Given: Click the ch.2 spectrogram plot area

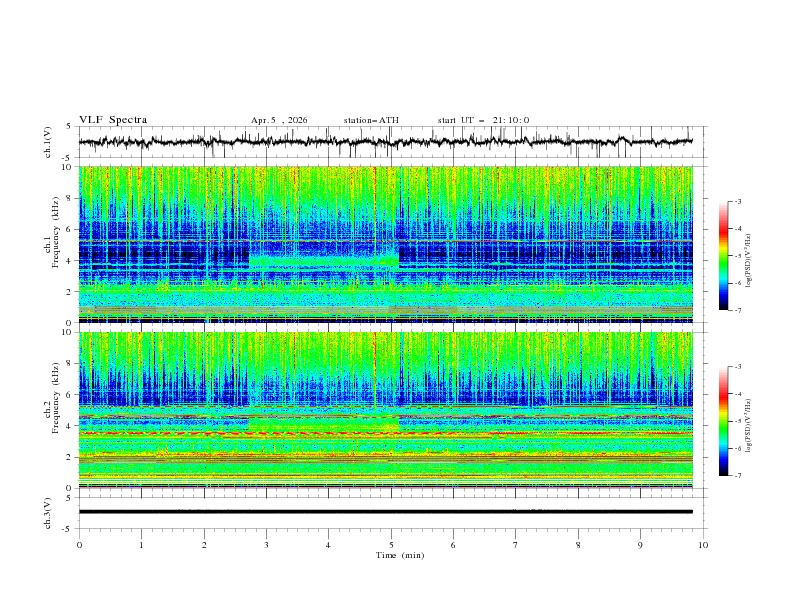Looking at the screenshot, I should 386,410.
